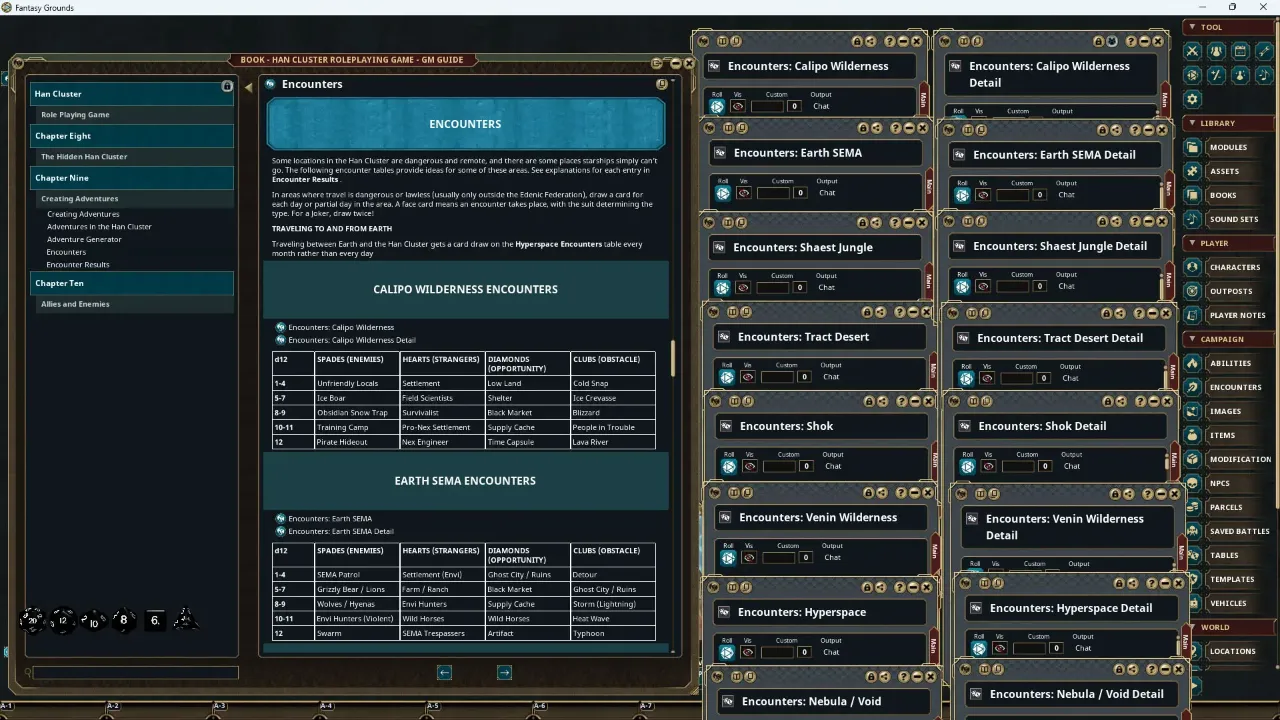Select Main tab on Encounters: Calipo Wilderness window
The width and height of the screenshot is (1280, 720).
[923, 100]
